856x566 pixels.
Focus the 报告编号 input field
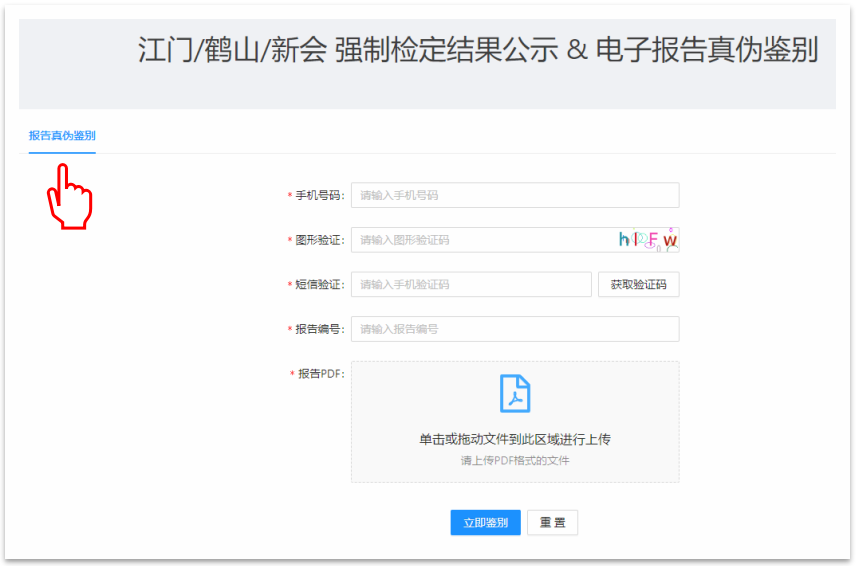click(514, 329)
